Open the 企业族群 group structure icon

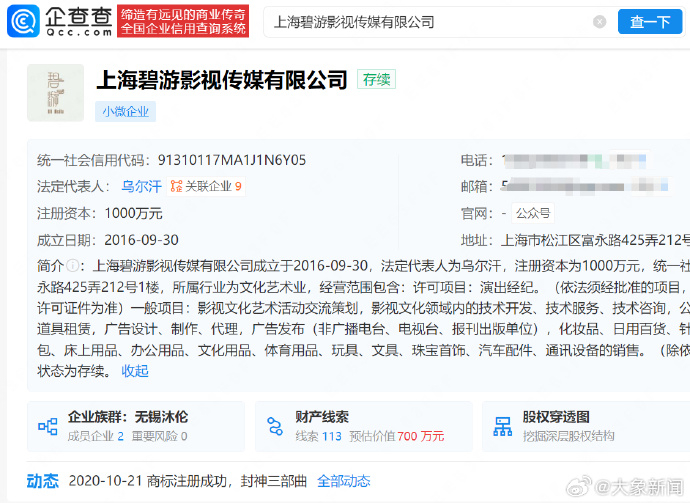tap(48, 426)
